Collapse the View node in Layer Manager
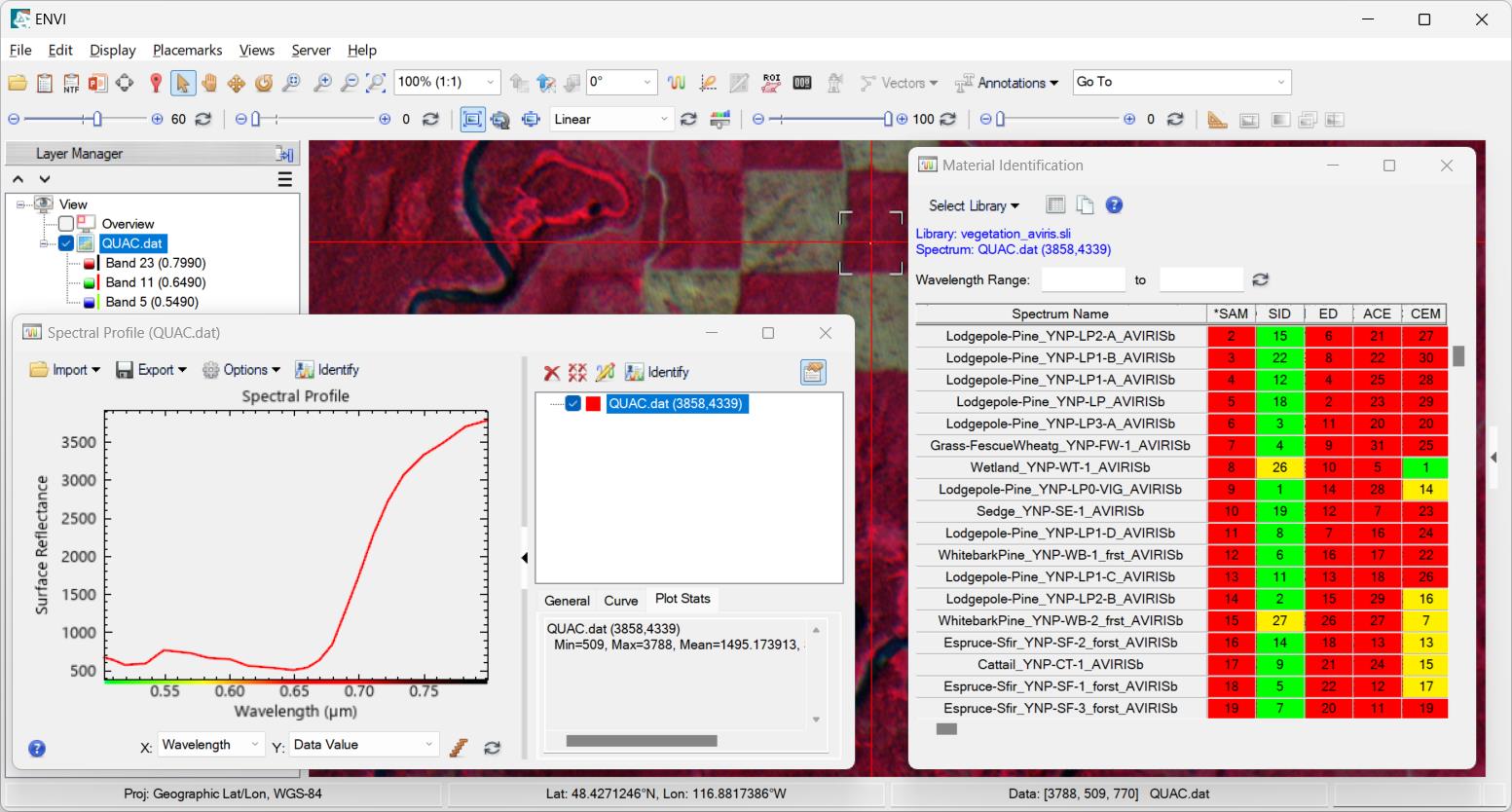Image resolution: width=1512 pixels, height=812 pixels. pos(21,204)
